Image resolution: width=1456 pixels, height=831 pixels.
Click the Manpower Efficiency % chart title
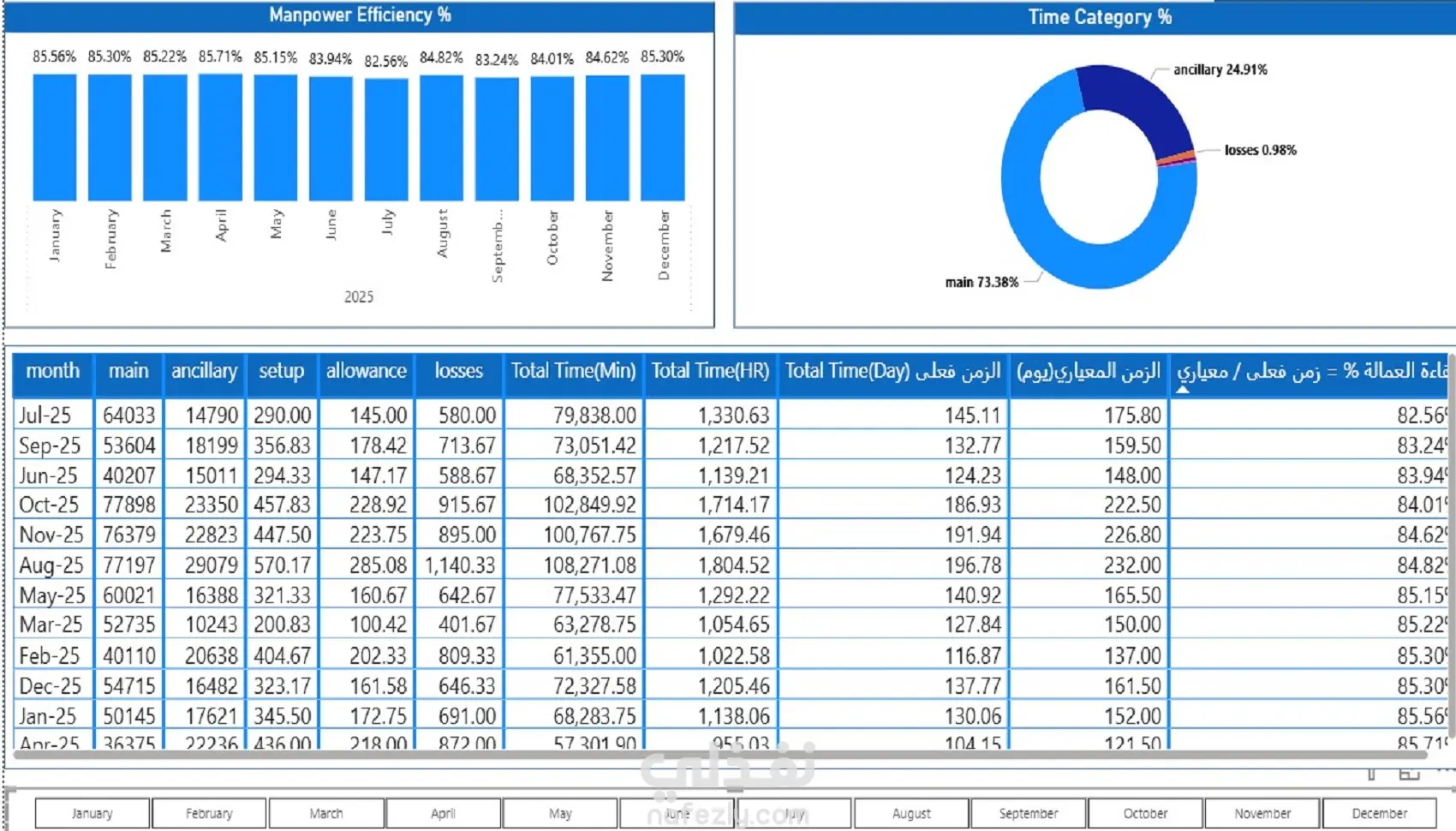coord(360,15)
